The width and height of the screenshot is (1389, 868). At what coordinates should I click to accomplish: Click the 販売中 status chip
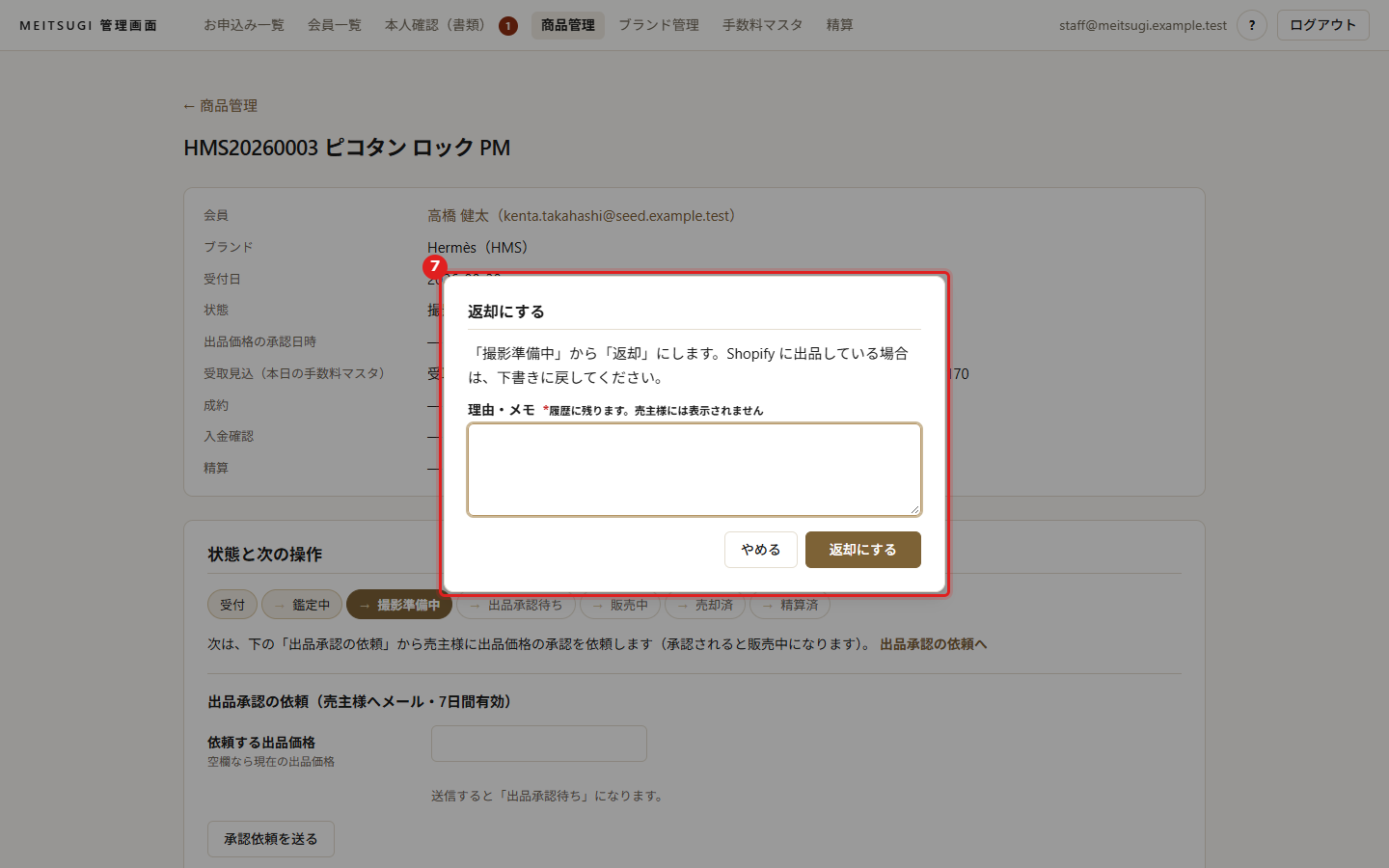pyautogui.click(x=620, y=605)
